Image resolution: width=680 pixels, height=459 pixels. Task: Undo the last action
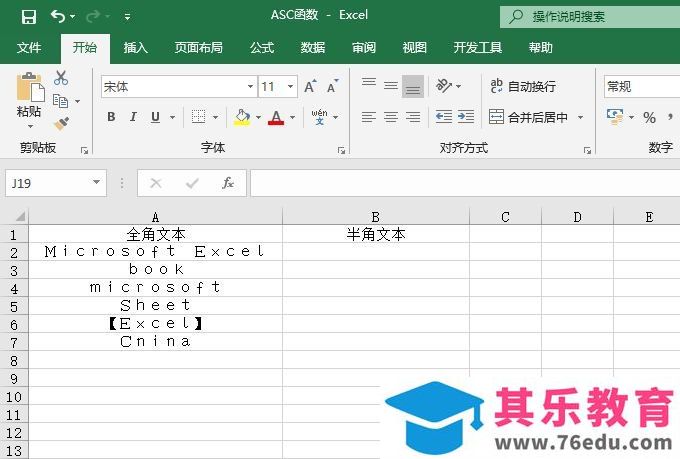58,16
